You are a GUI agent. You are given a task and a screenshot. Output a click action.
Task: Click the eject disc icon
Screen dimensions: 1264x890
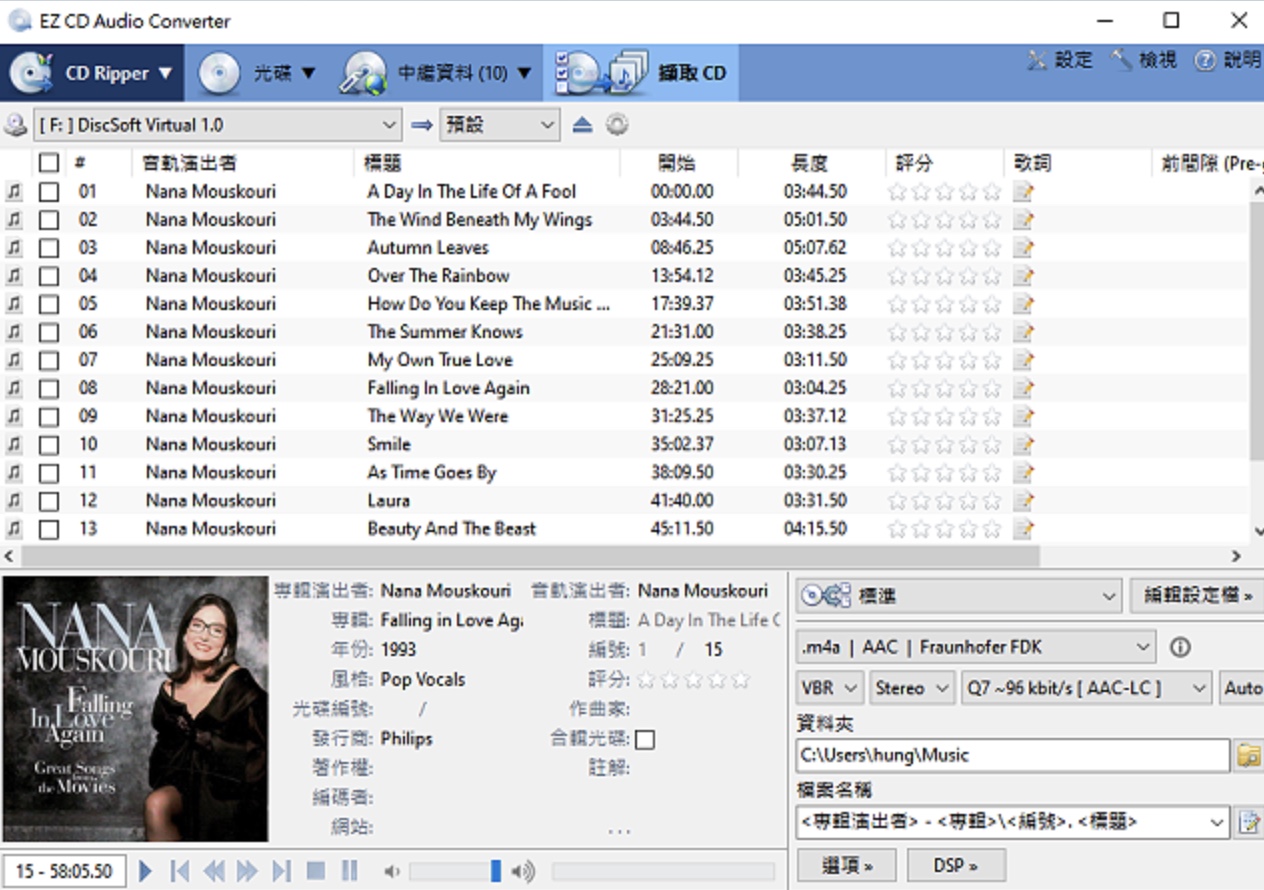pyautogui.click(x=583, y=125)
